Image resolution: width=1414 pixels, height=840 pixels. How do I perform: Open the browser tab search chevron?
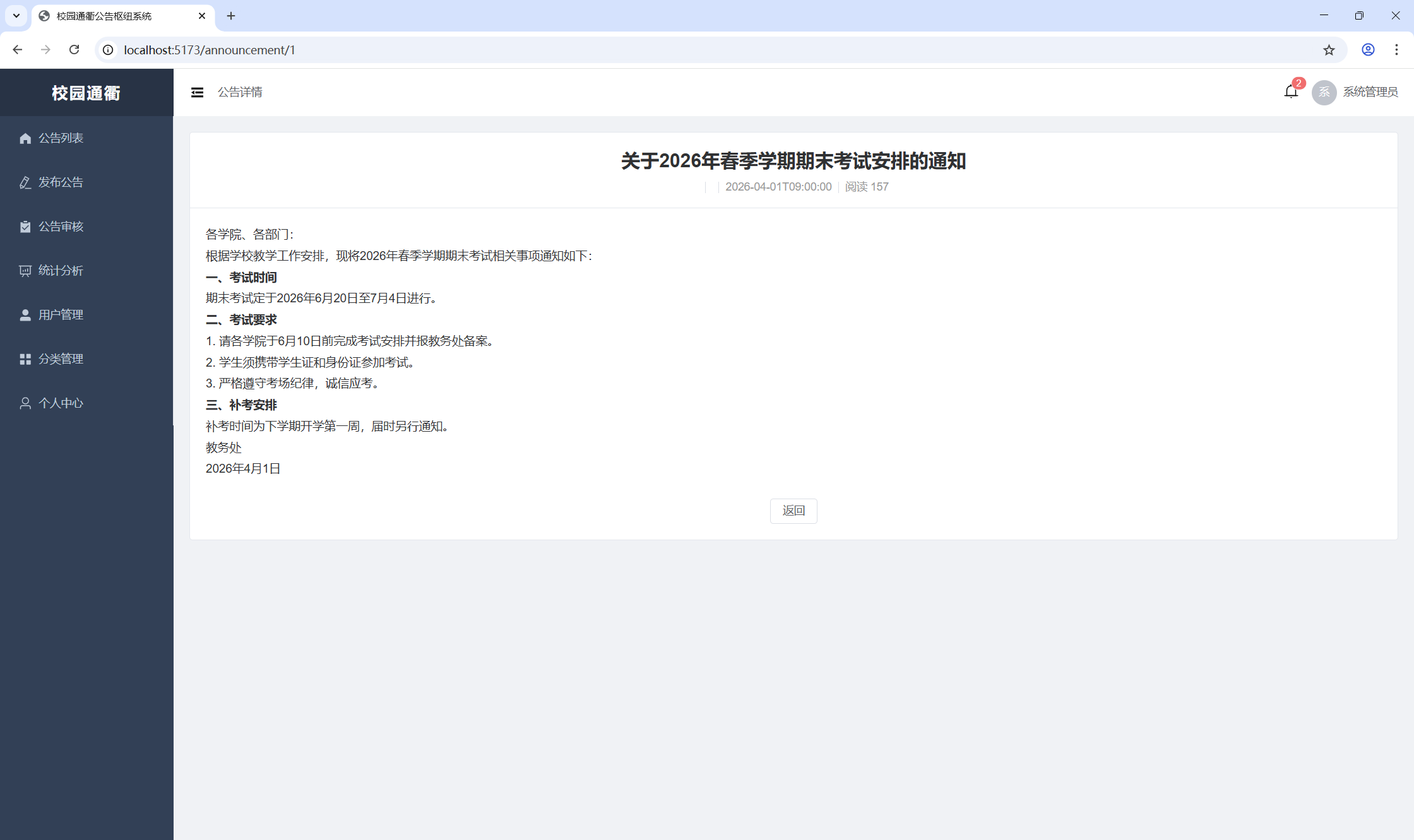(x=16, y=16)
